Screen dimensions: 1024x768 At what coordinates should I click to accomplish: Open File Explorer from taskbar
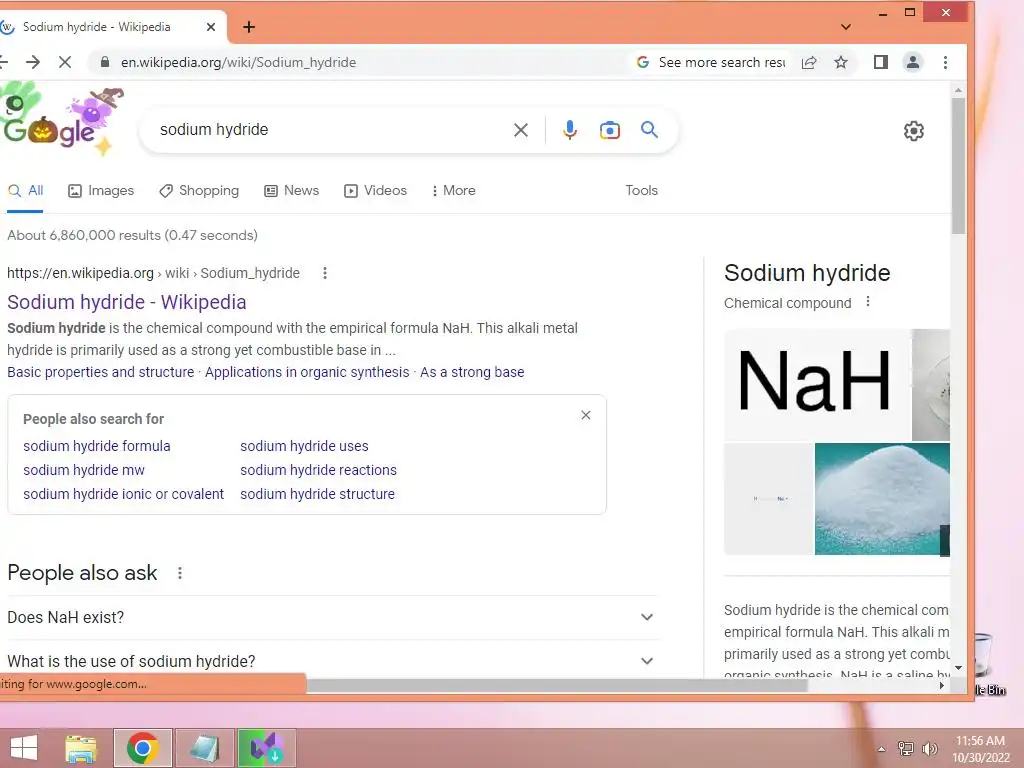click(81, 748)
